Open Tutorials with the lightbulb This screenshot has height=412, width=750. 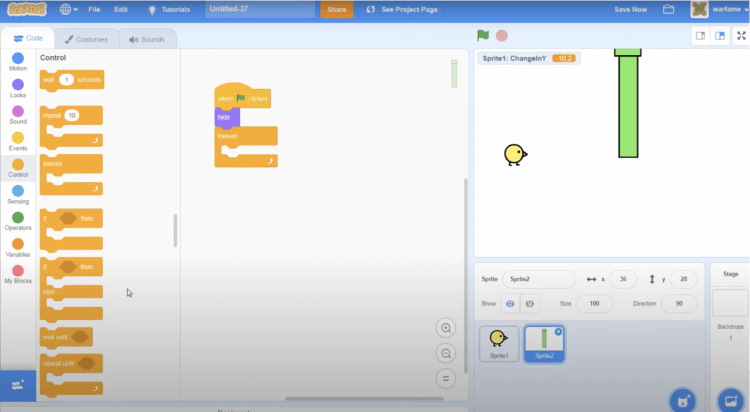(x=168, y=9)
